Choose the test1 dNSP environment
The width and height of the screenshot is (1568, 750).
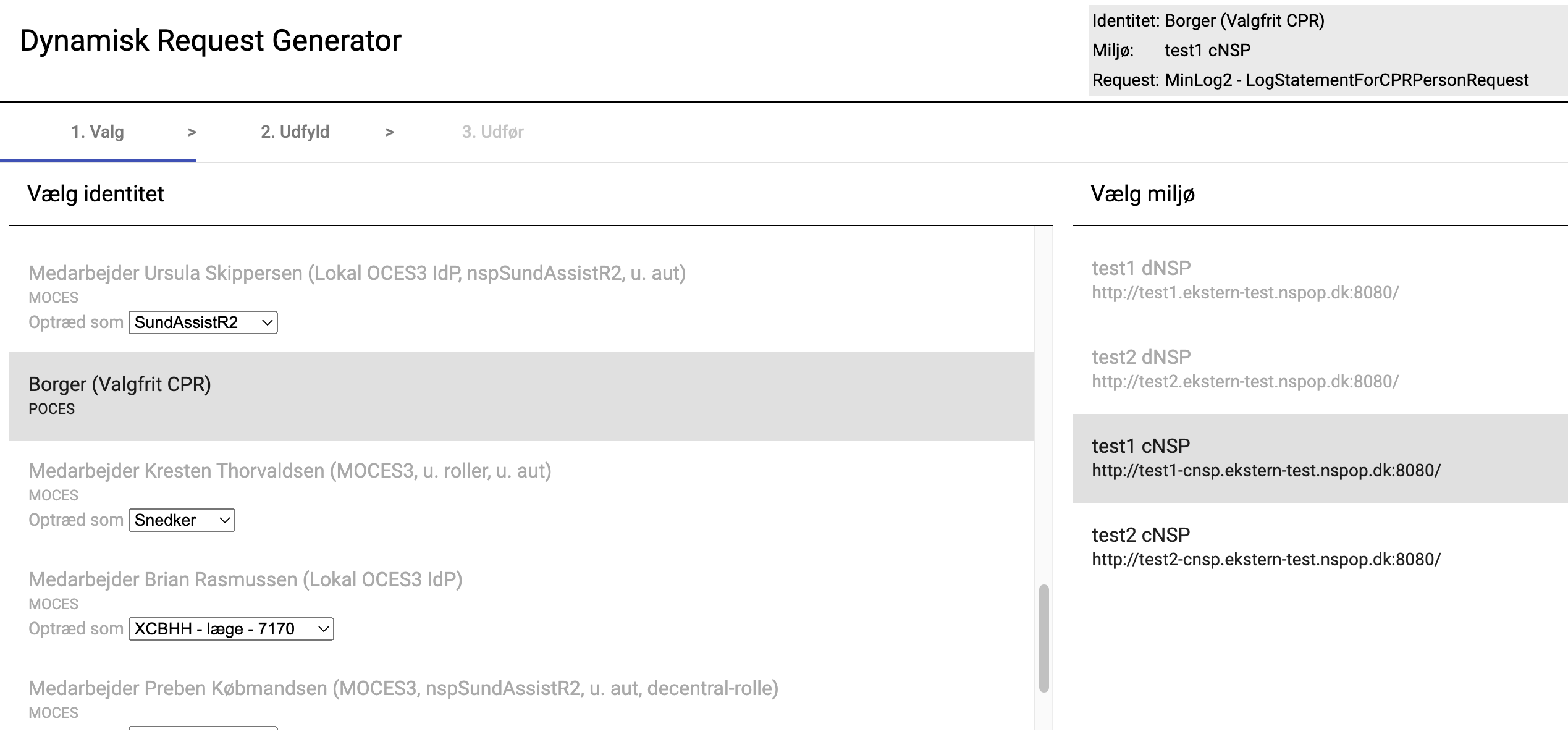click(x=1141, y=268)
